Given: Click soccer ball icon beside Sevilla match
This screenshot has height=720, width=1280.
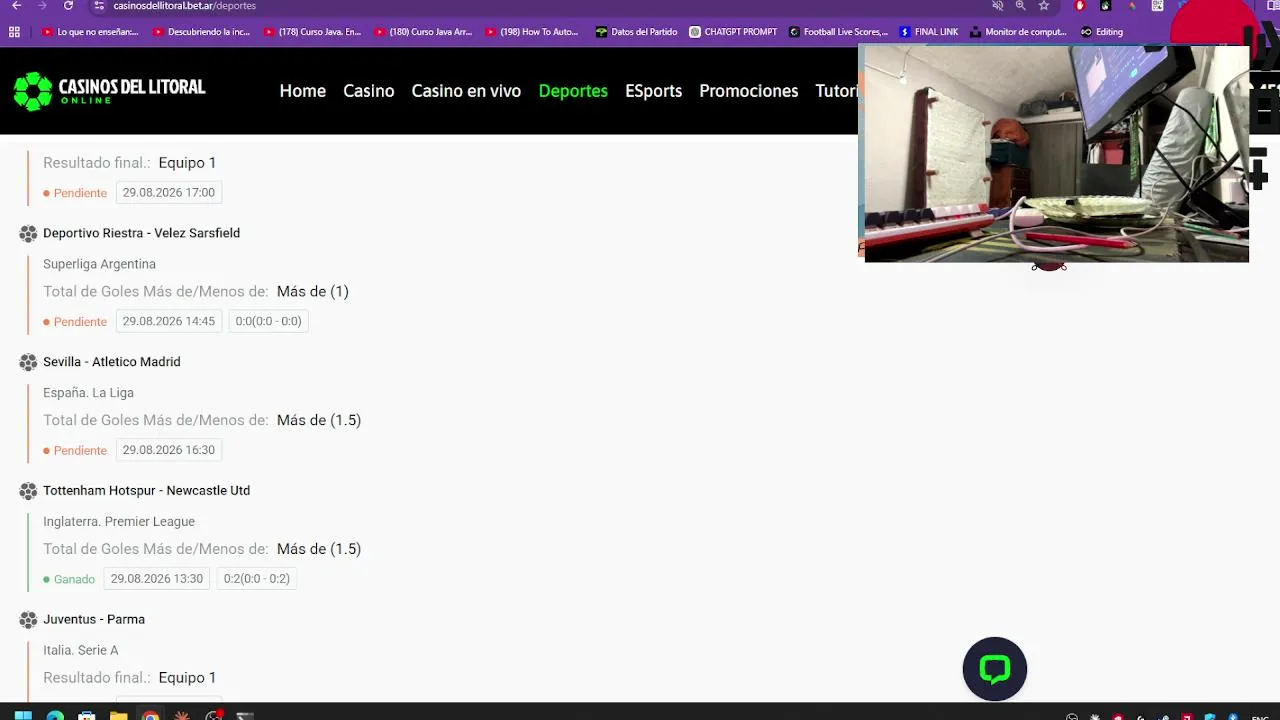Looking at the screenshot, I should click(28, 362).
